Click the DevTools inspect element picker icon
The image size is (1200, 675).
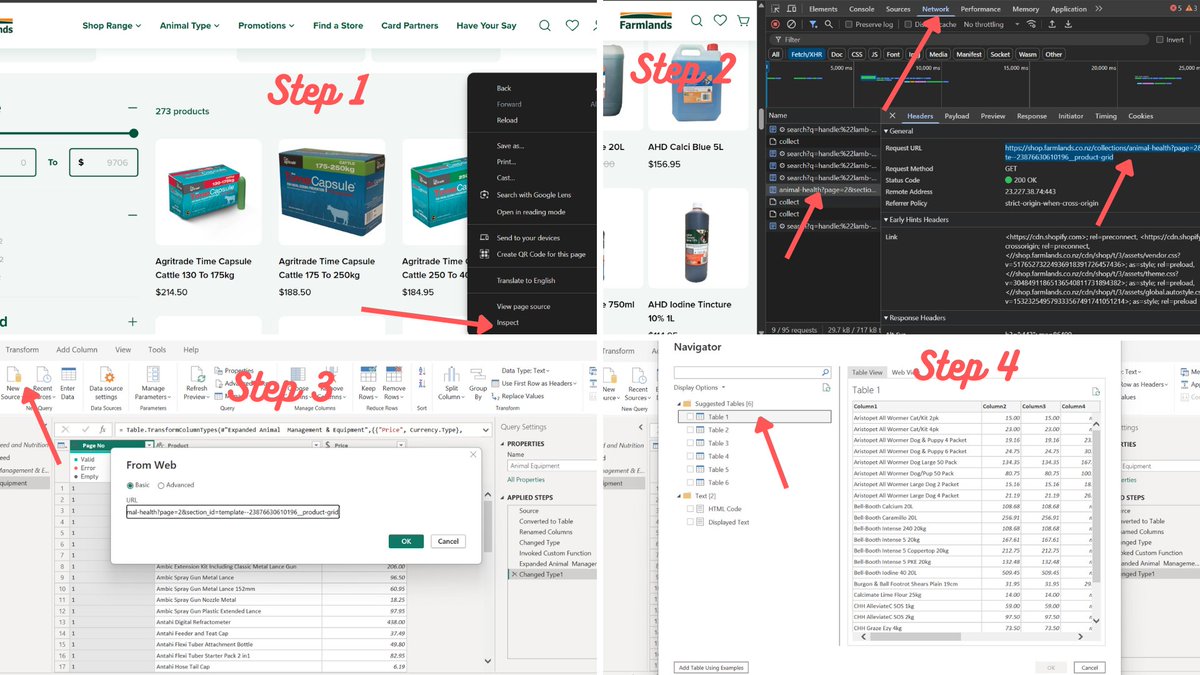774,9
